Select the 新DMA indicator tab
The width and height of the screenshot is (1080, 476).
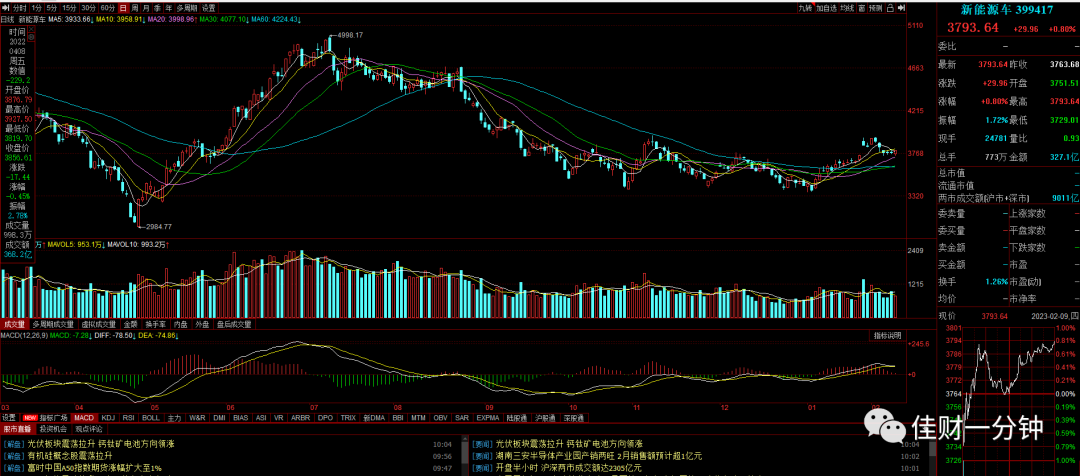pos(374,417)
